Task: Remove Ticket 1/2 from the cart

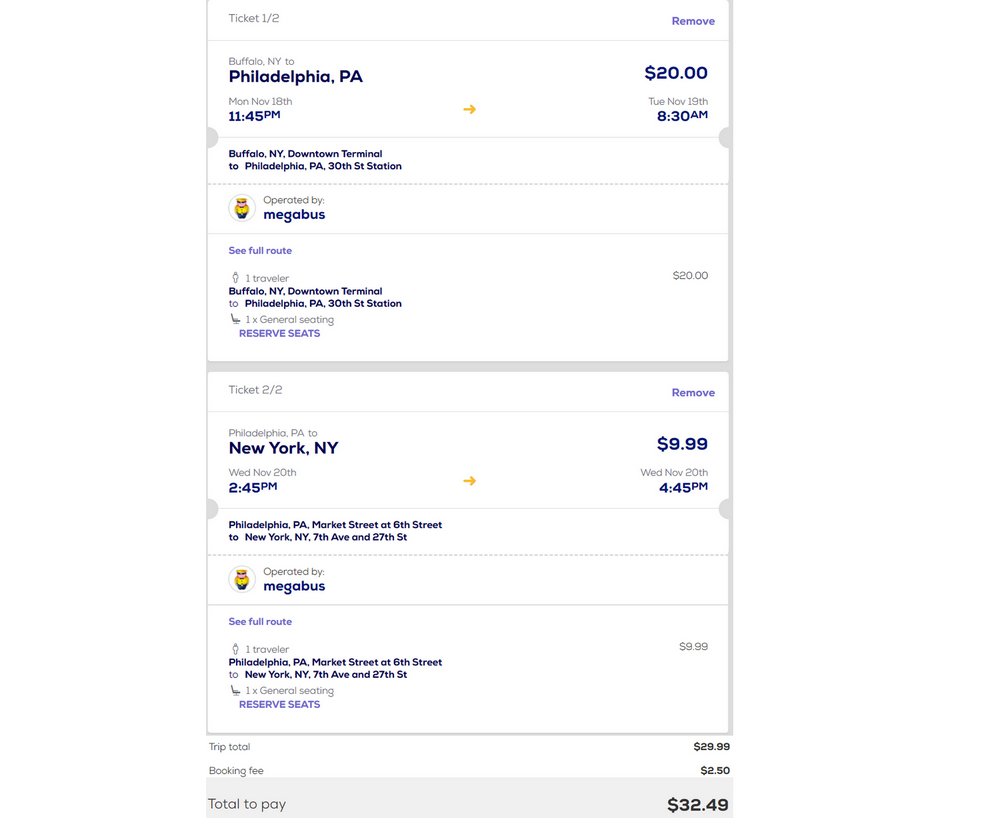Action: (x=693, y=20)
